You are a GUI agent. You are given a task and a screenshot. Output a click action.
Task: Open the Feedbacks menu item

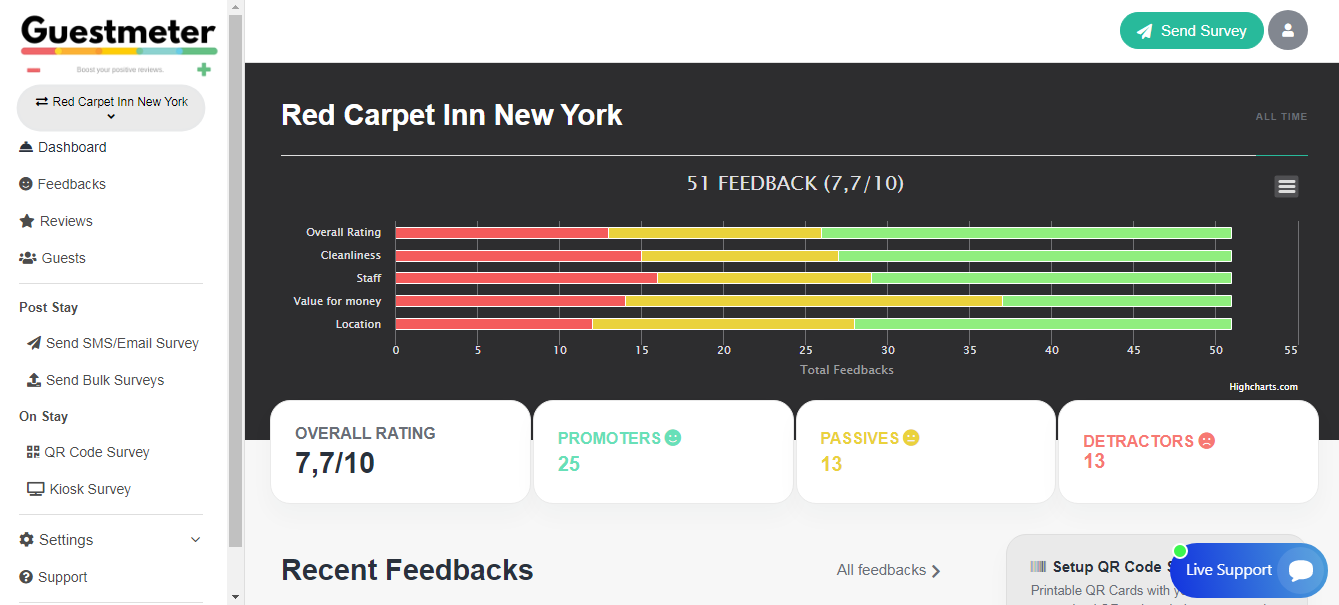point(71,184)
